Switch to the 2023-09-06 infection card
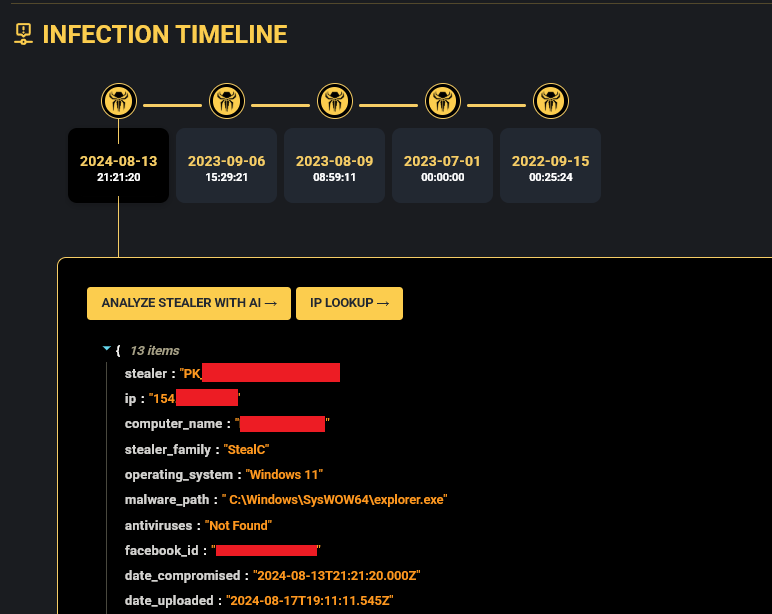Image resolution: width=772 pixels, height=614 pixels. pos(226,166)
